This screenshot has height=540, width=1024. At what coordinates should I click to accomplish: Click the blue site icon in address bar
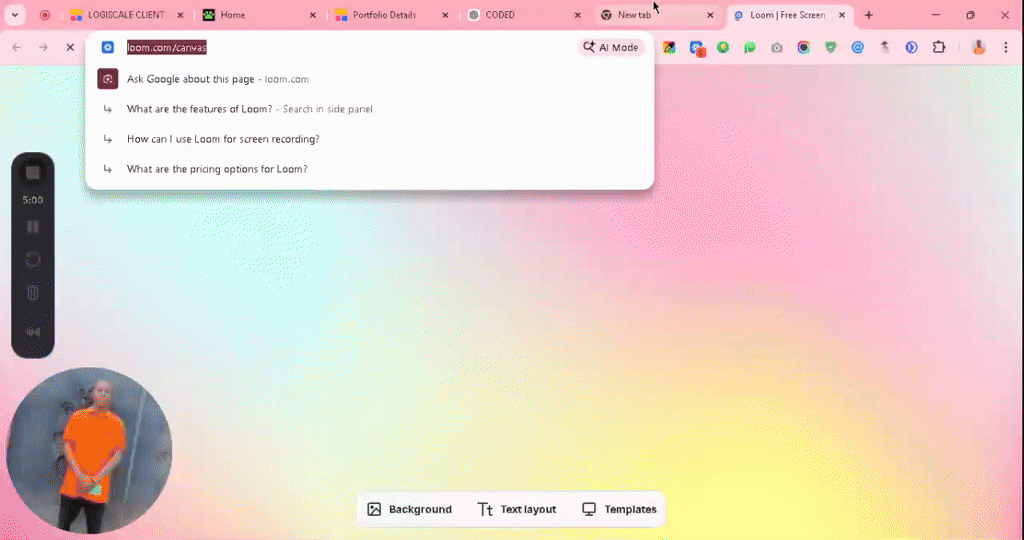pos(108,47)
